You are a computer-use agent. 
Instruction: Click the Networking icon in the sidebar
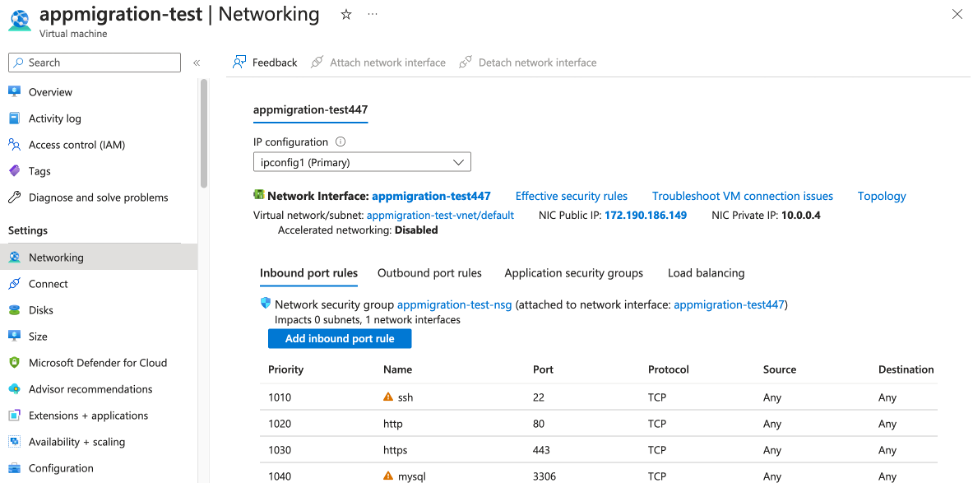pyautogui.click(x=14, y=257)
